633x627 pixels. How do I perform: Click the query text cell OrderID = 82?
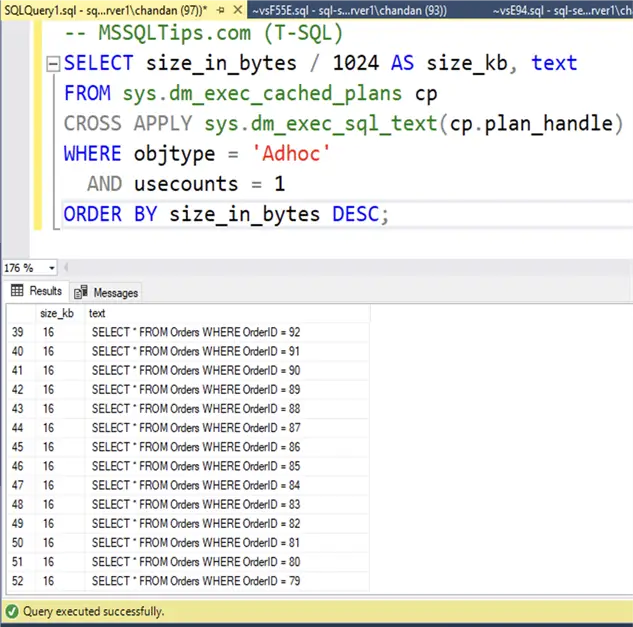[227, 523]
